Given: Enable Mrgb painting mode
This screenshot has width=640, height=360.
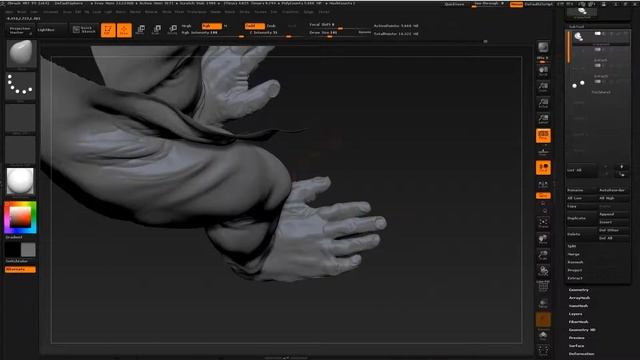Looking at the screenshot, I should [187, 26].
